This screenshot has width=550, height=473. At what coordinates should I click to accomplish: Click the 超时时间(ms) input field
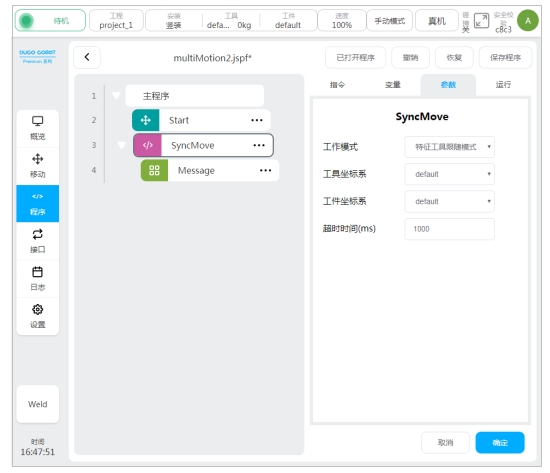(x=449, y=229)
